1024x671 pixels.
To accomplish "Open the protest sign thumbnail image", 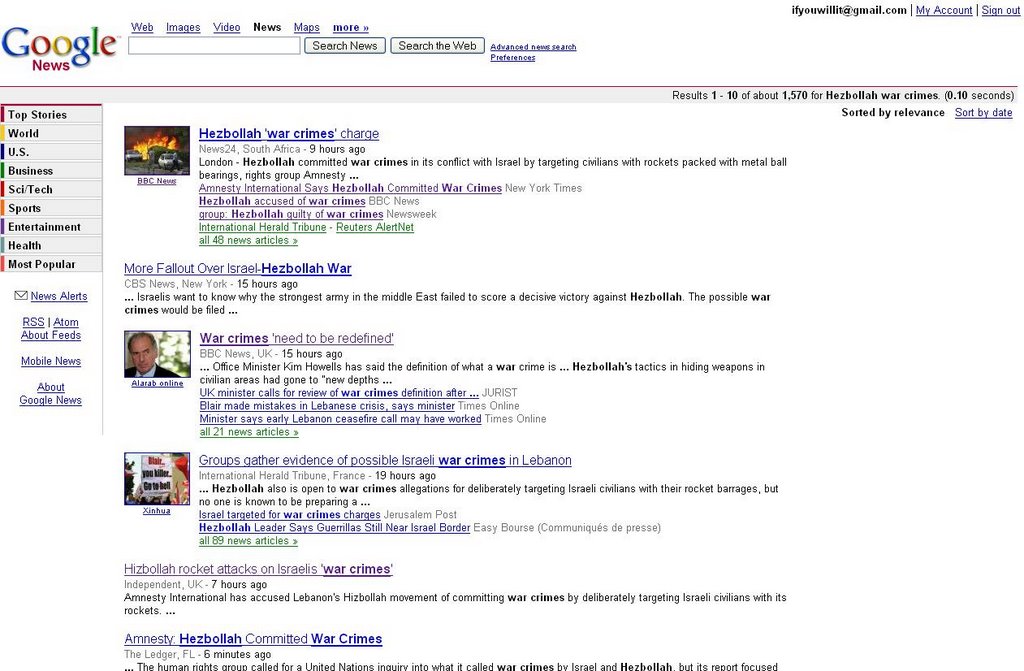I will point(157,479).
